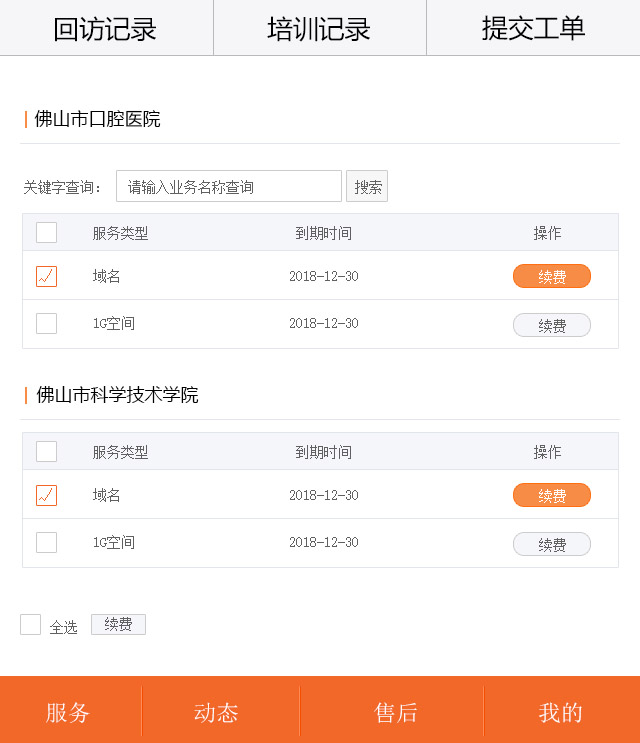Screen dimensions: 640x743
Task: Open 动态 in the bottom navigation
Action: tap(216, 712)
